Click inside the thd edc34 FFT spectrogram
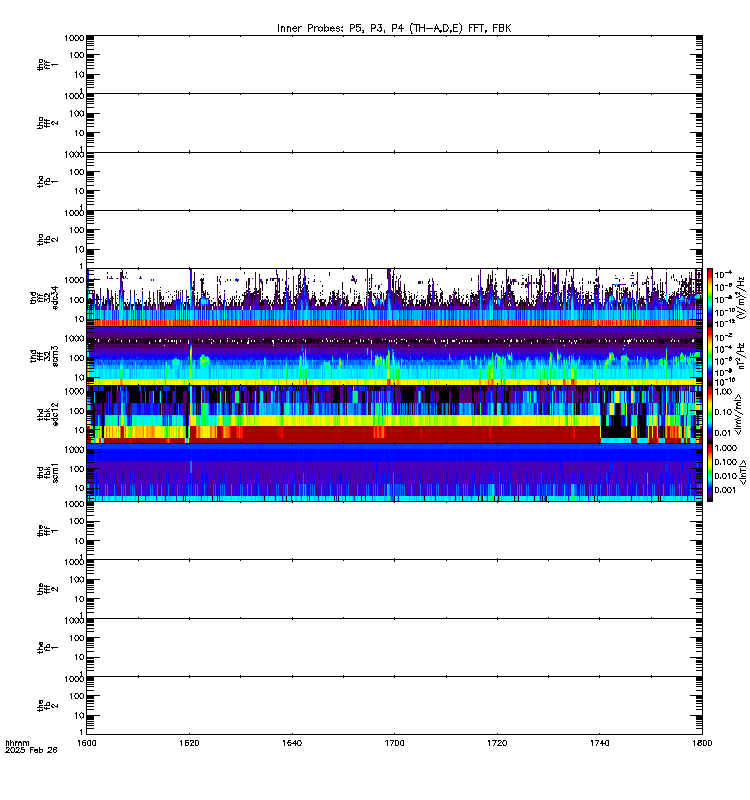Screen dimensions: 750x800 click(394, 297)
